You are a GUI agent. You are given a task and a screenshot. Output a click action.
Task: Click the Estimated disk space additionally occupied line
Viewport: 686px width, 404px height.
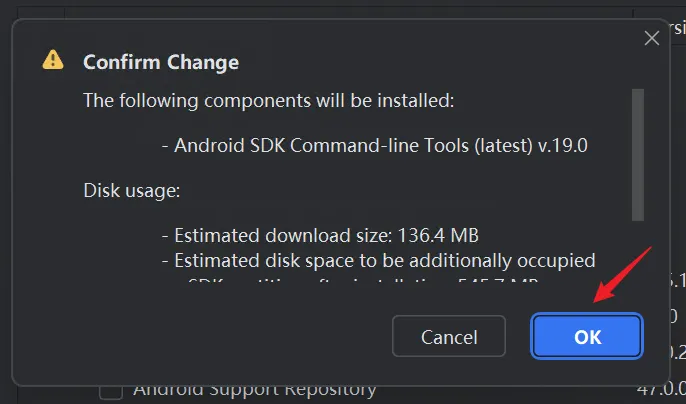tap(378, 261)
